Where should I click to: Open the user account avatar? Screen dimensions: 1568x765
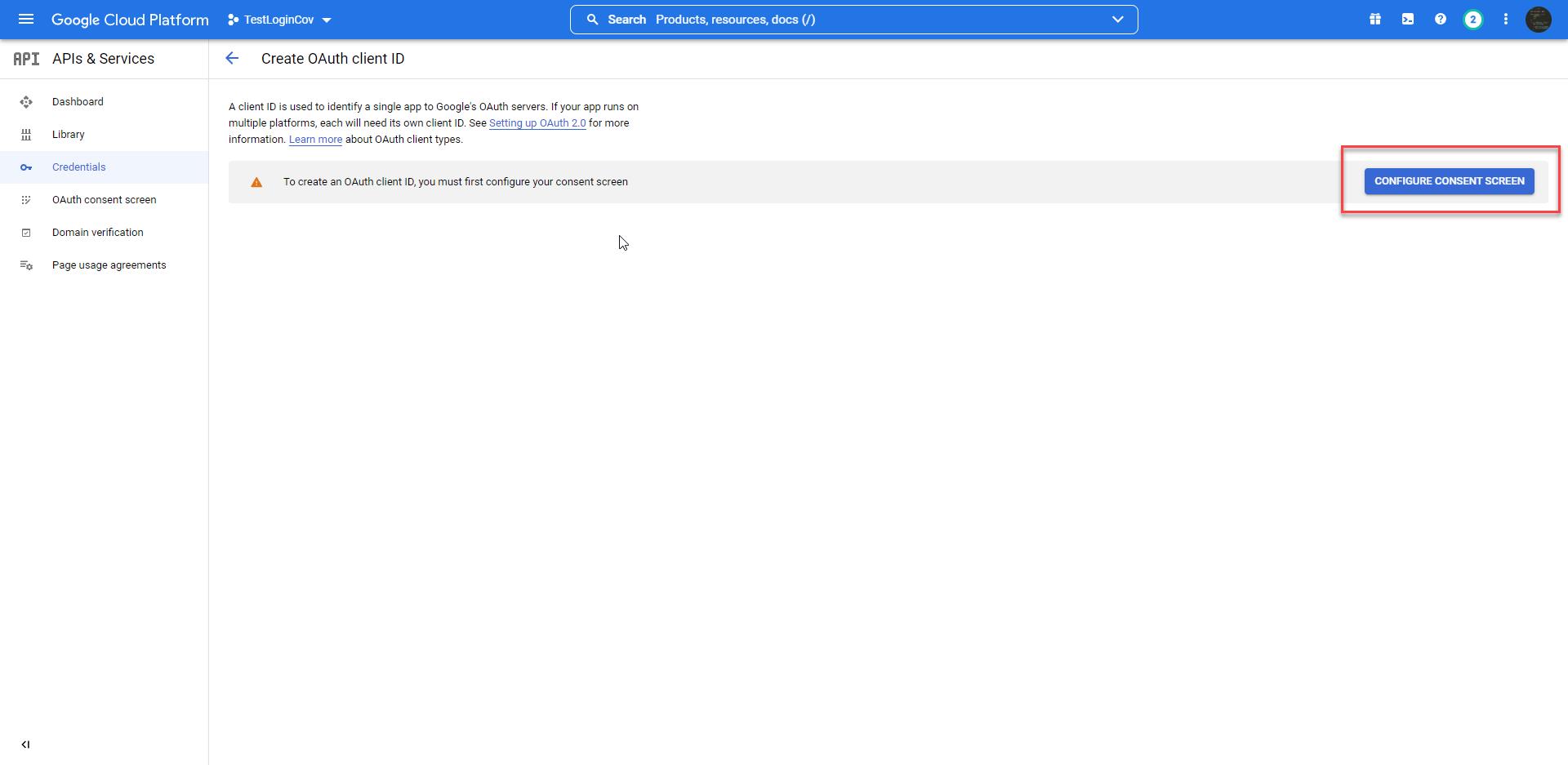click(1539, 20)
